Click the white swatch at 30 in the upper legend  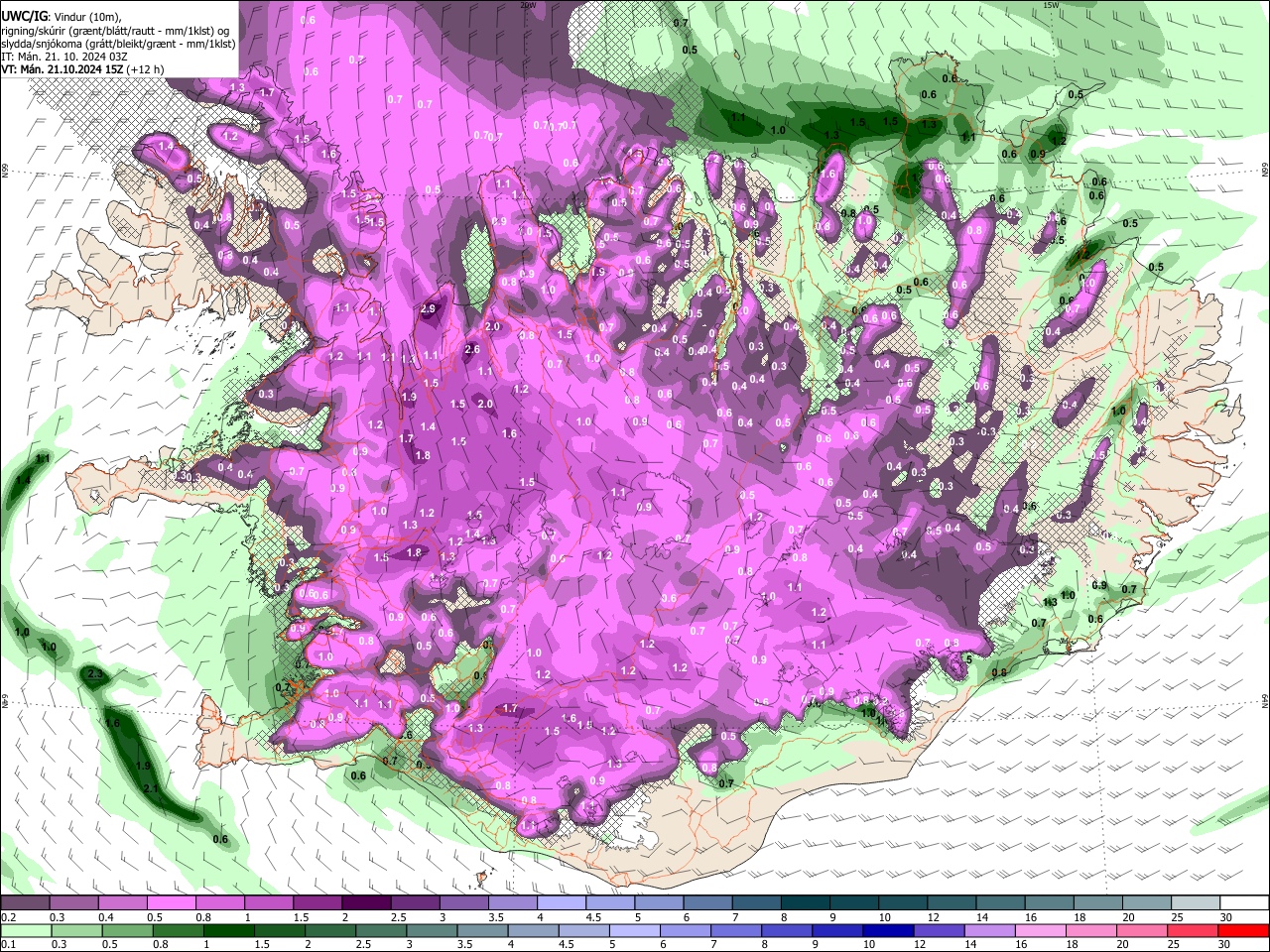(x=1244, y=903)
